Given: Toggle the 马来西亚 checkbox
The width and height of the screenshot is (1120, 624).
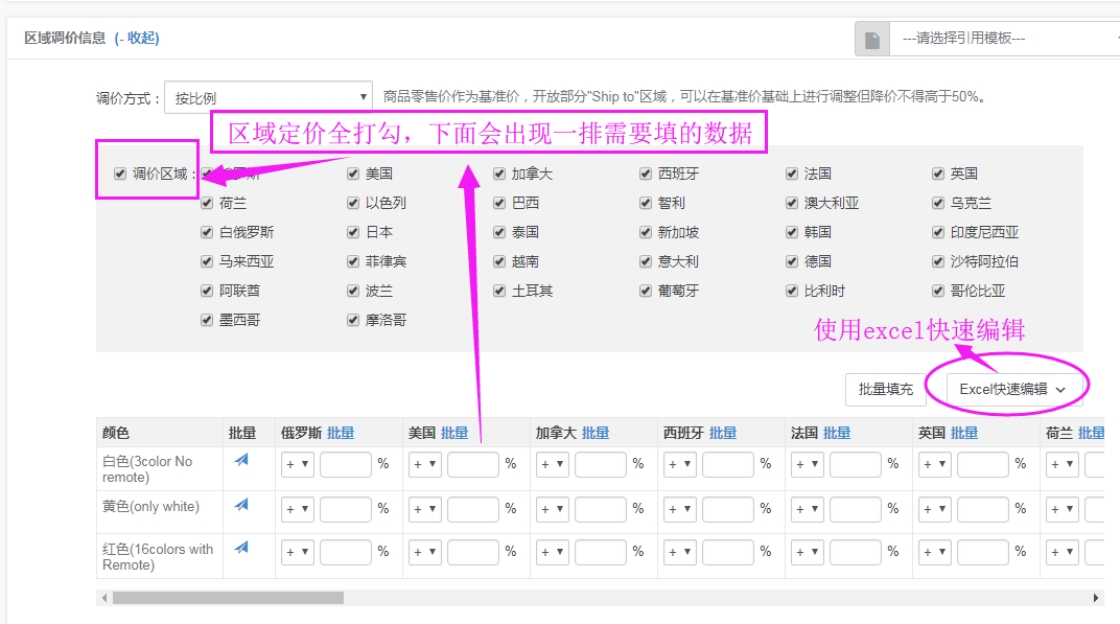Looking at the screenshot, I should pyautogui.click(x=207, y=261).
